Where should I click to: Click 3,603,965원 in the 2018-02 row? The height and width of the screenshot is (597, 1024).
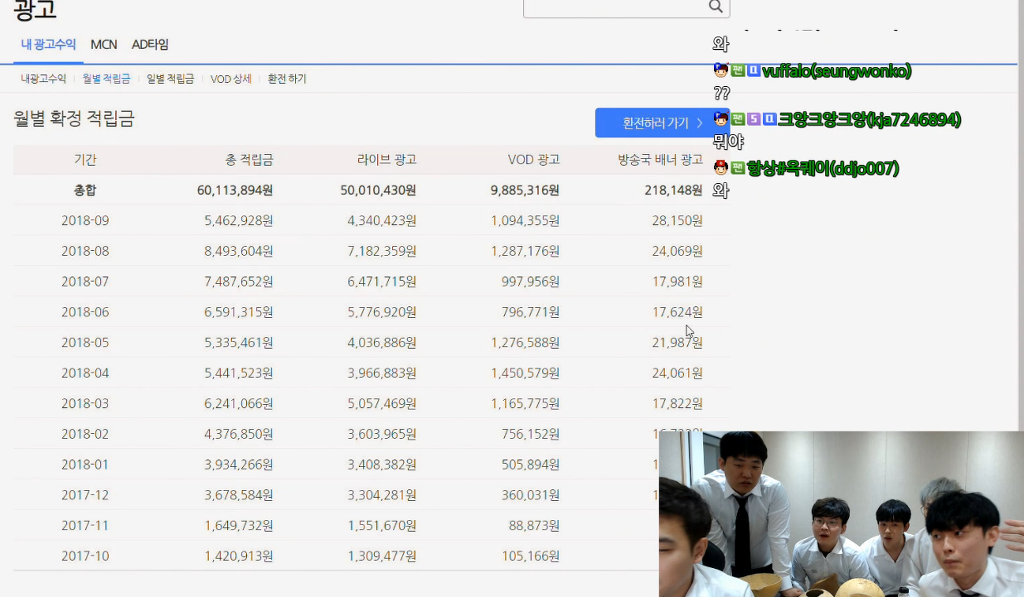click(382, 434)
